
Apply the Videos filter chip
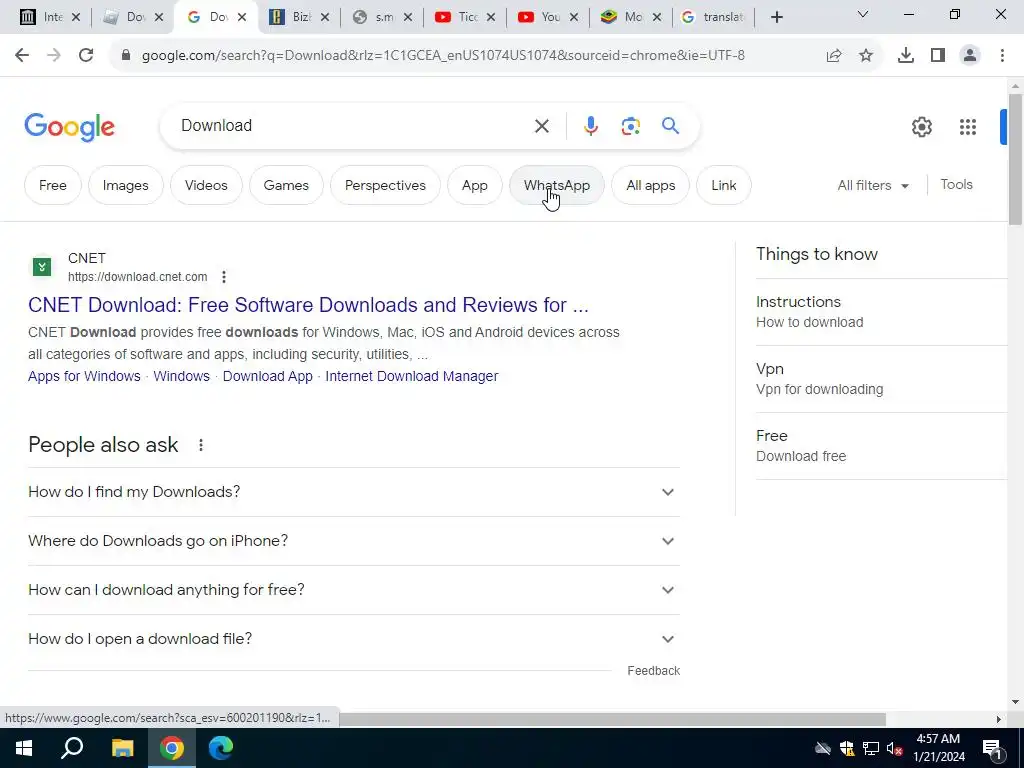206,185
